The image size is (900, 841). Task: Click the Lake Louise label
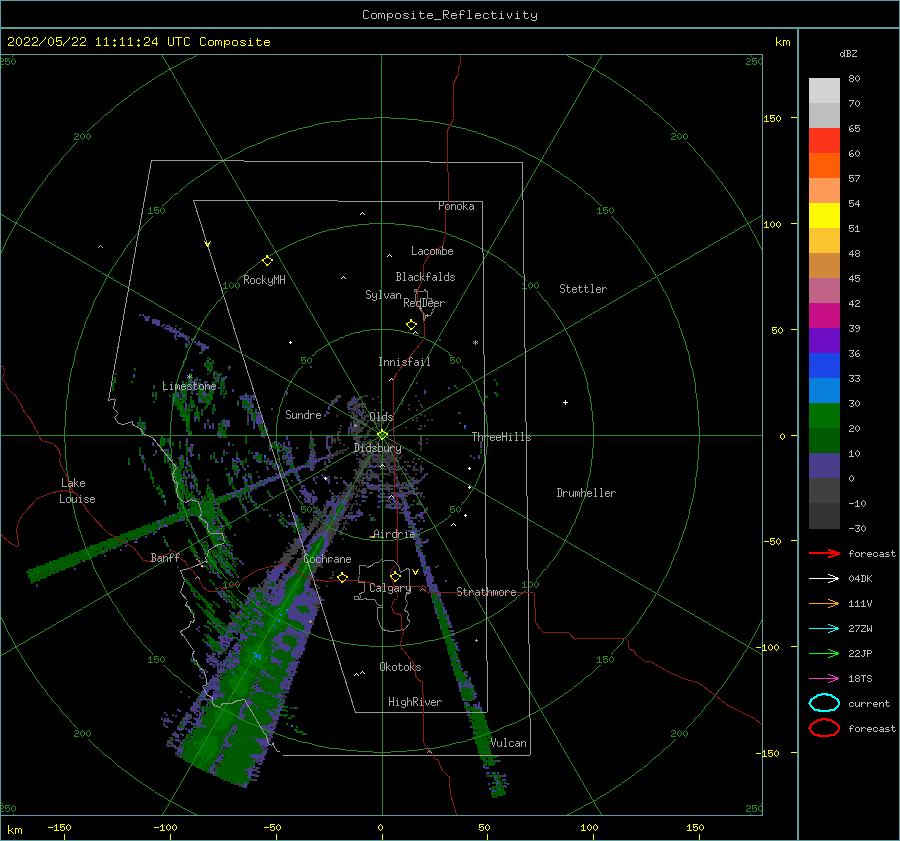77,491
